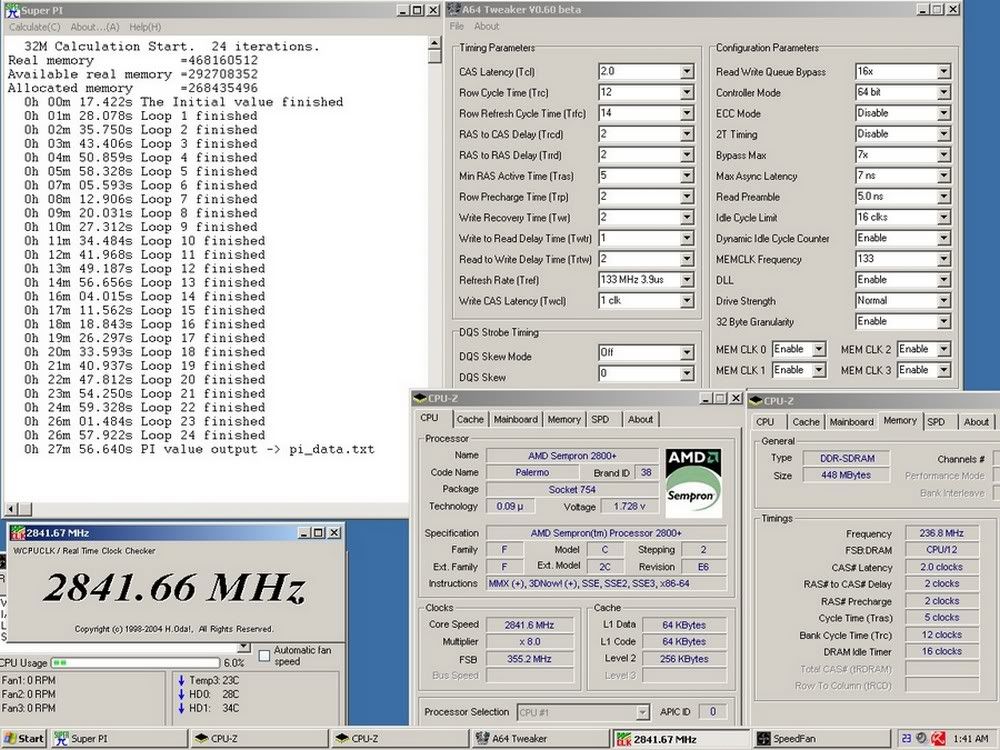This screenshot has height=750, width=1000.
Task: Switch to A64 Tweaker on the taskbar
Action: (x=540, y=739)
